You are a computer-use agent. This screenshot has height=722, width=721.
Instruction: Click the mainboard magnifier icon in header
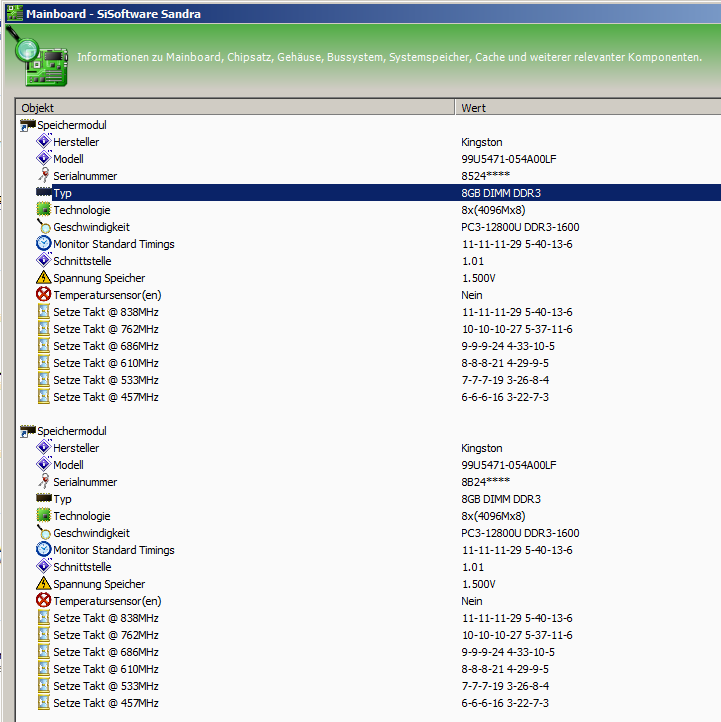38,58
